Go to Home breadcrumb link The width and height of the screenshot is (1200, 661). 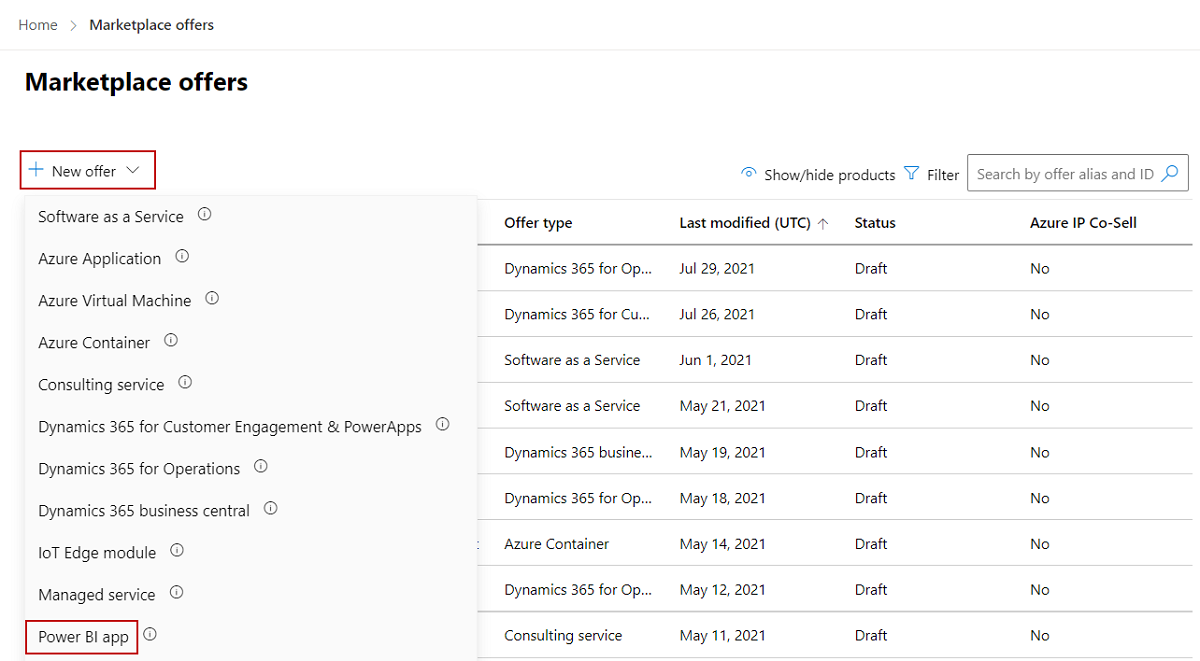point(38,25)
